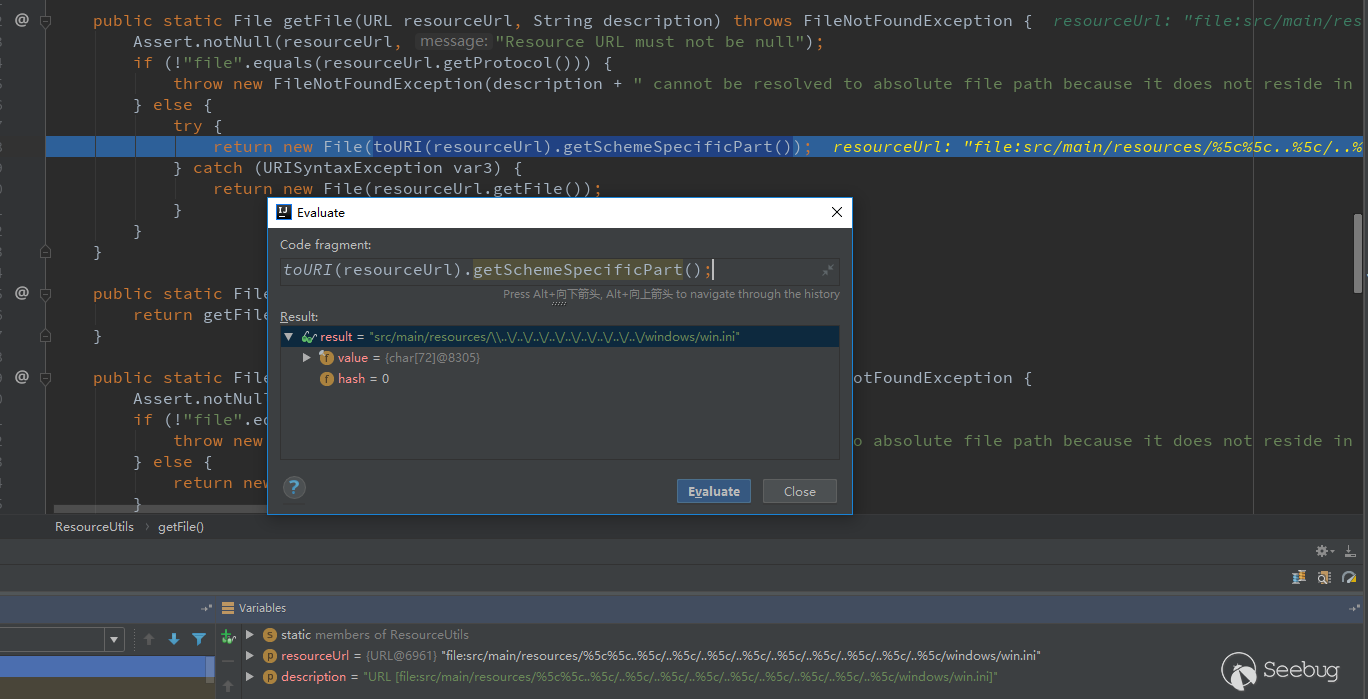This screenshot has height=699, width=1368.
Task: Fold the third method throwing FileNotFoundException
Action: coord(46,378)
